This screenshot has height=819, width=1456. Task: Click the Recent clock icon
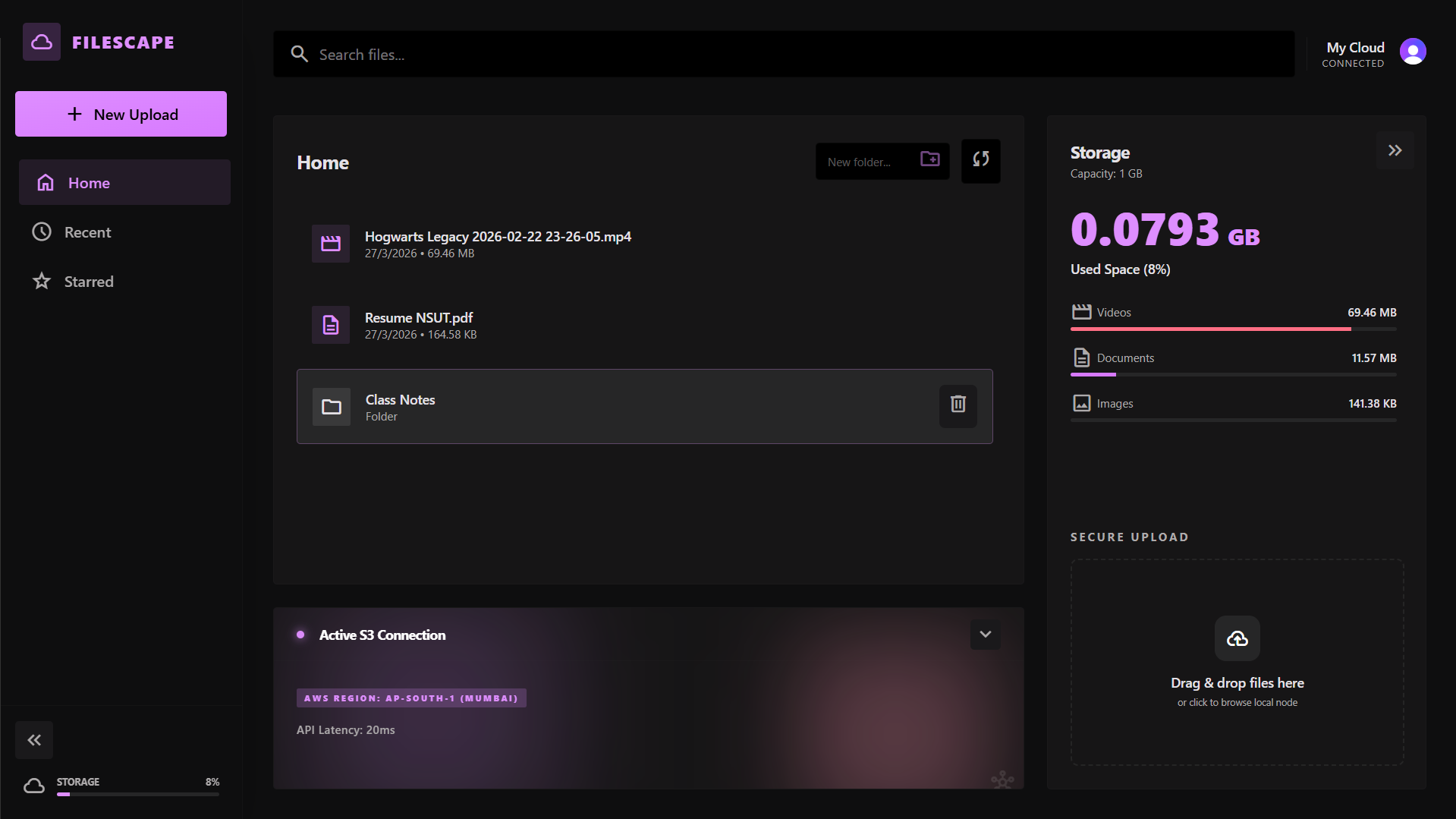[x=42, y=232]
